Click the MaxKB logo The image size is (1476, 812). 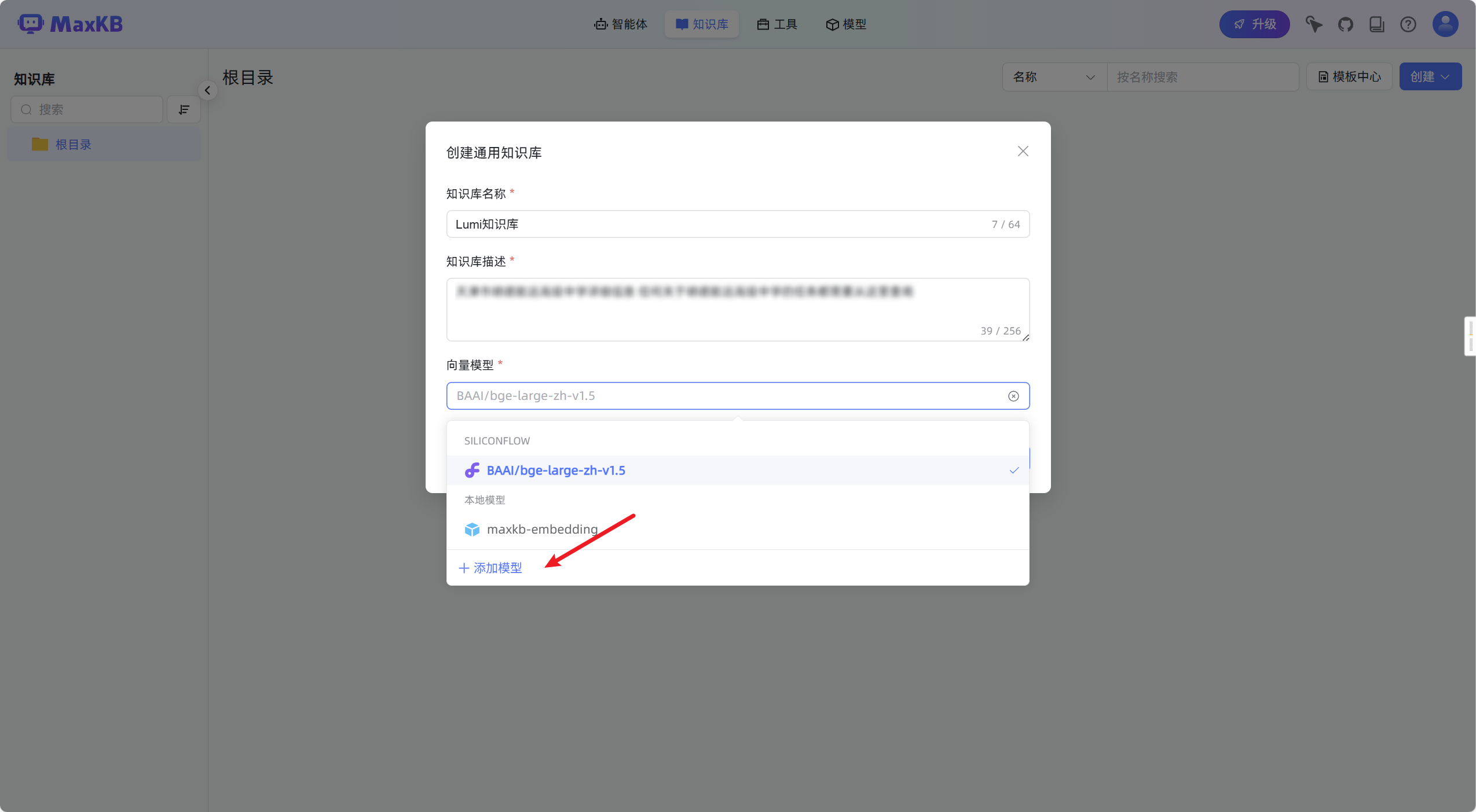(70, 24)
